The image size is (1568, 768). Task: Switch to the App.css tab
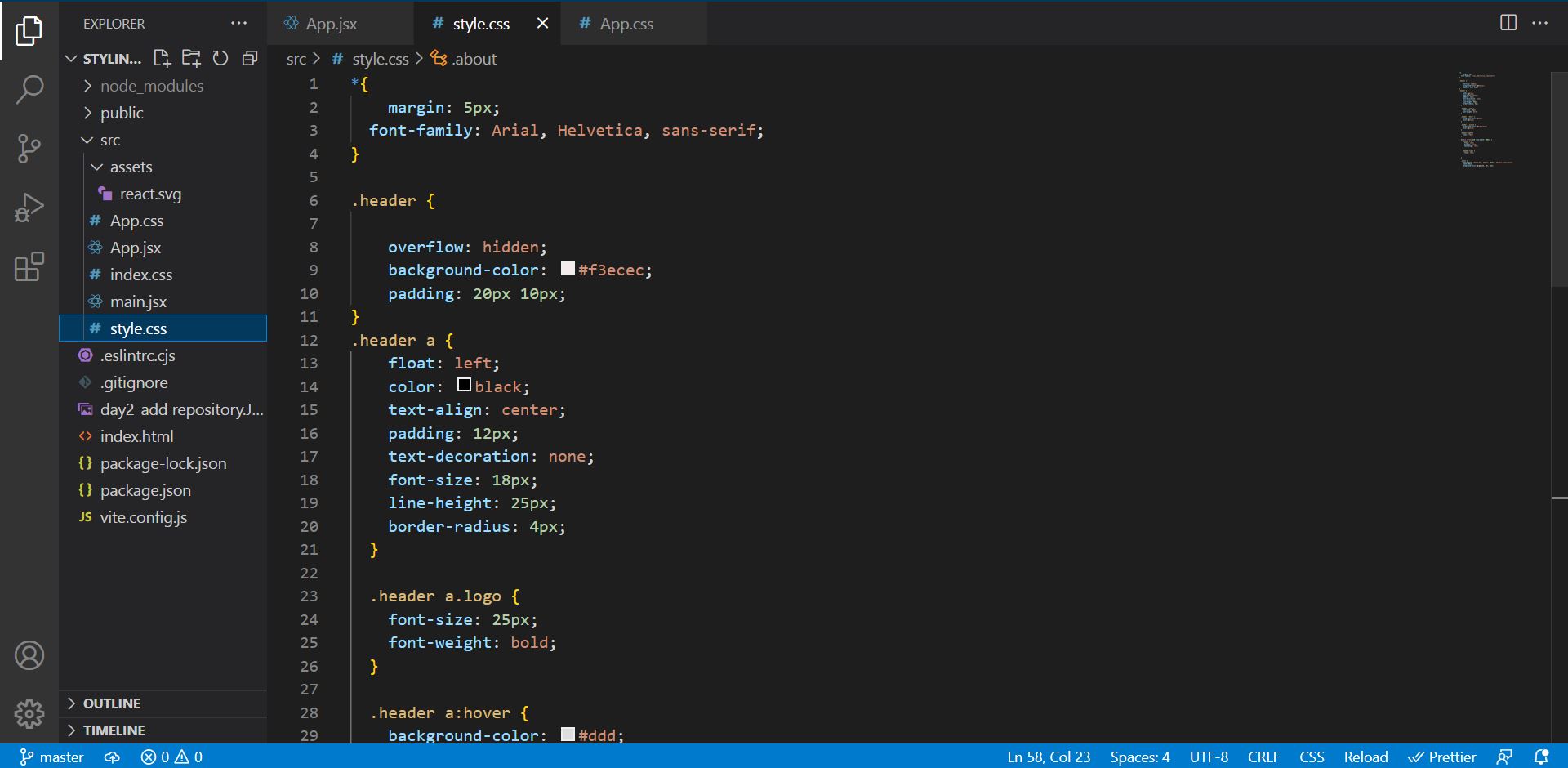click(626, 23)
